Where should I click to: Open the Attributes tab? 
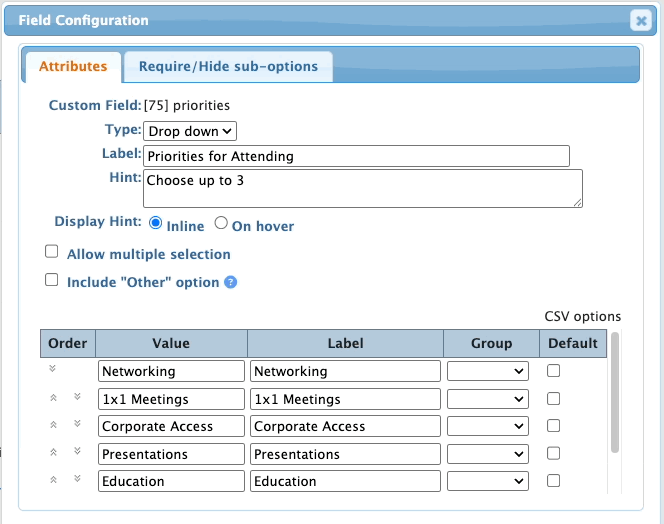click(x=73, y=67)
